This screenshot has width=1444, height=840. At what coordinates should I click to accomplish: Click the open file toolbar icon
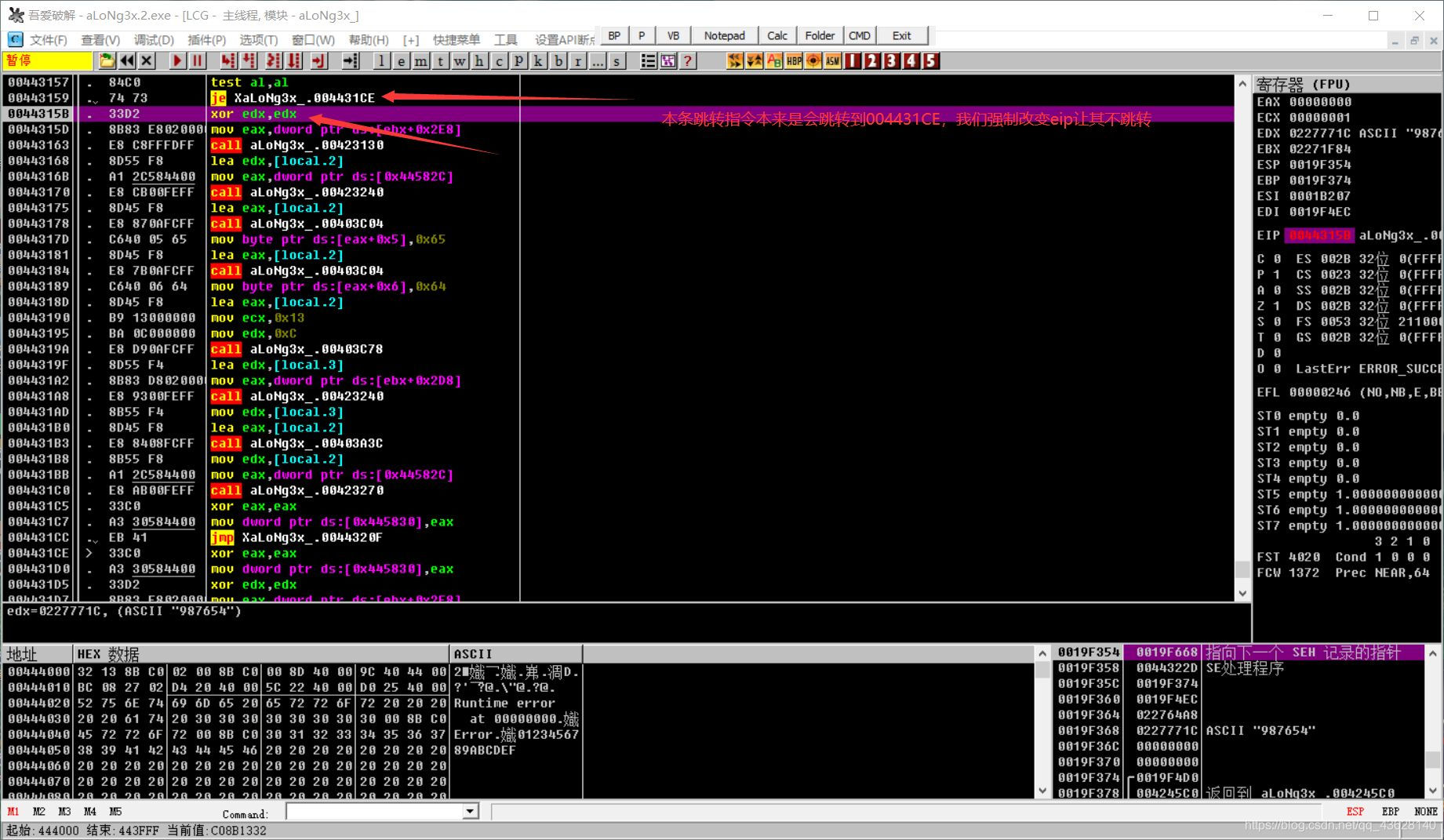107,60
